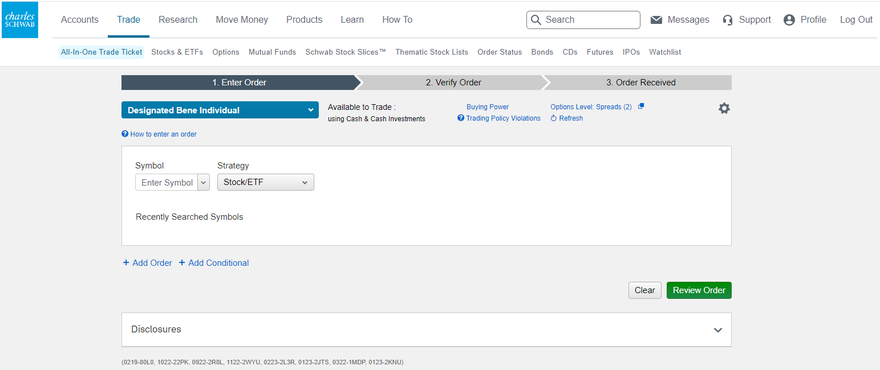Open trade settings gear icon
This screenshot has width=880, height=370.
[x=724, y=109]
